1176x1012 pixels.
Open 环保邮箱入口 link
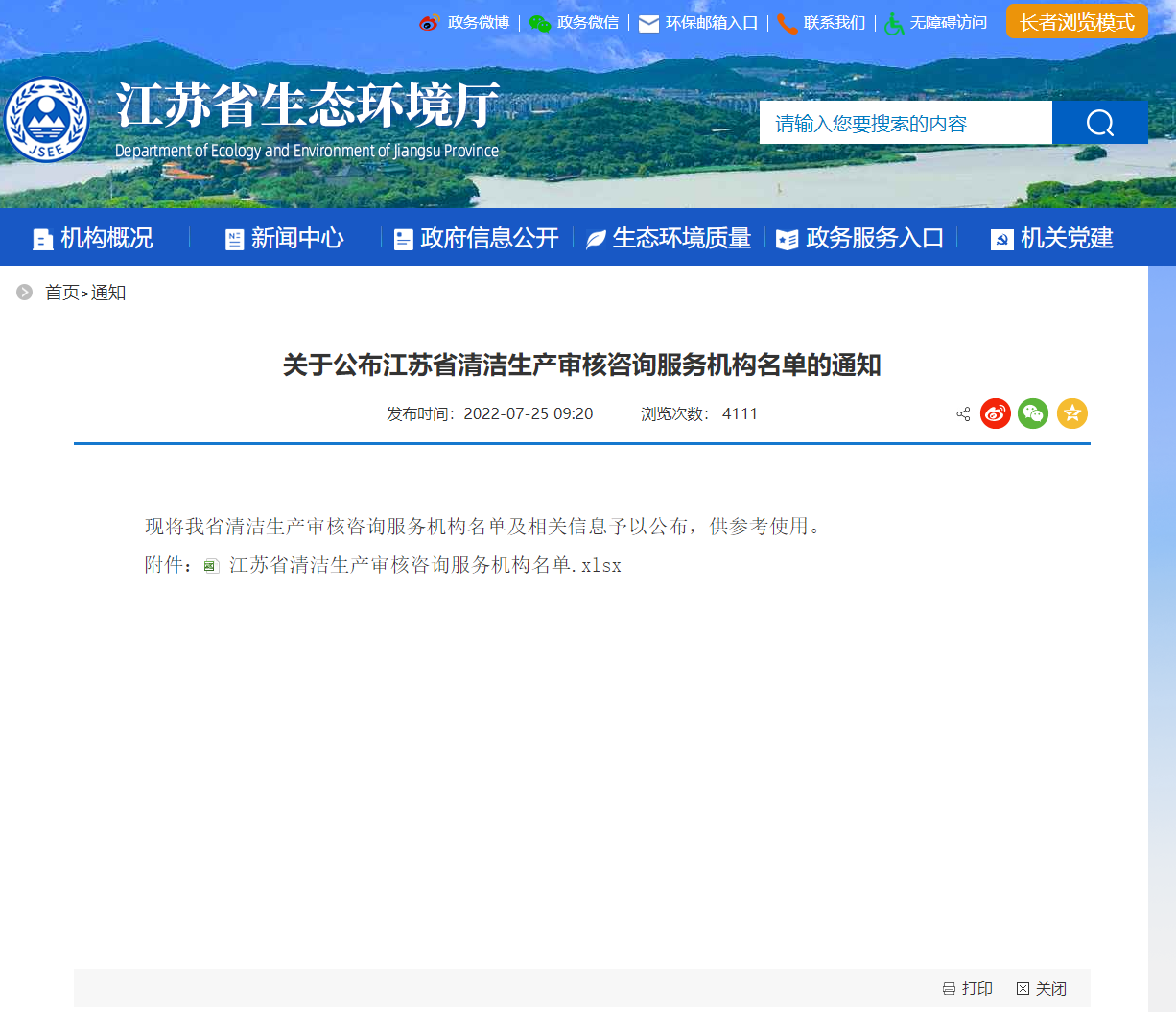click(712, 23)
